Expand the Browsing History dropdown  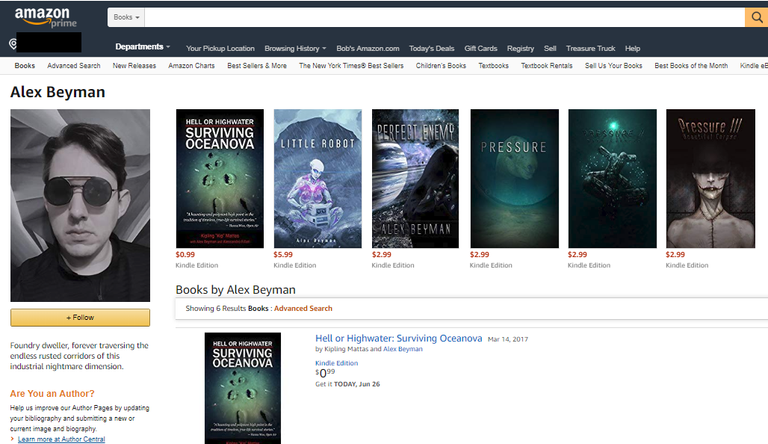point(295,48)
